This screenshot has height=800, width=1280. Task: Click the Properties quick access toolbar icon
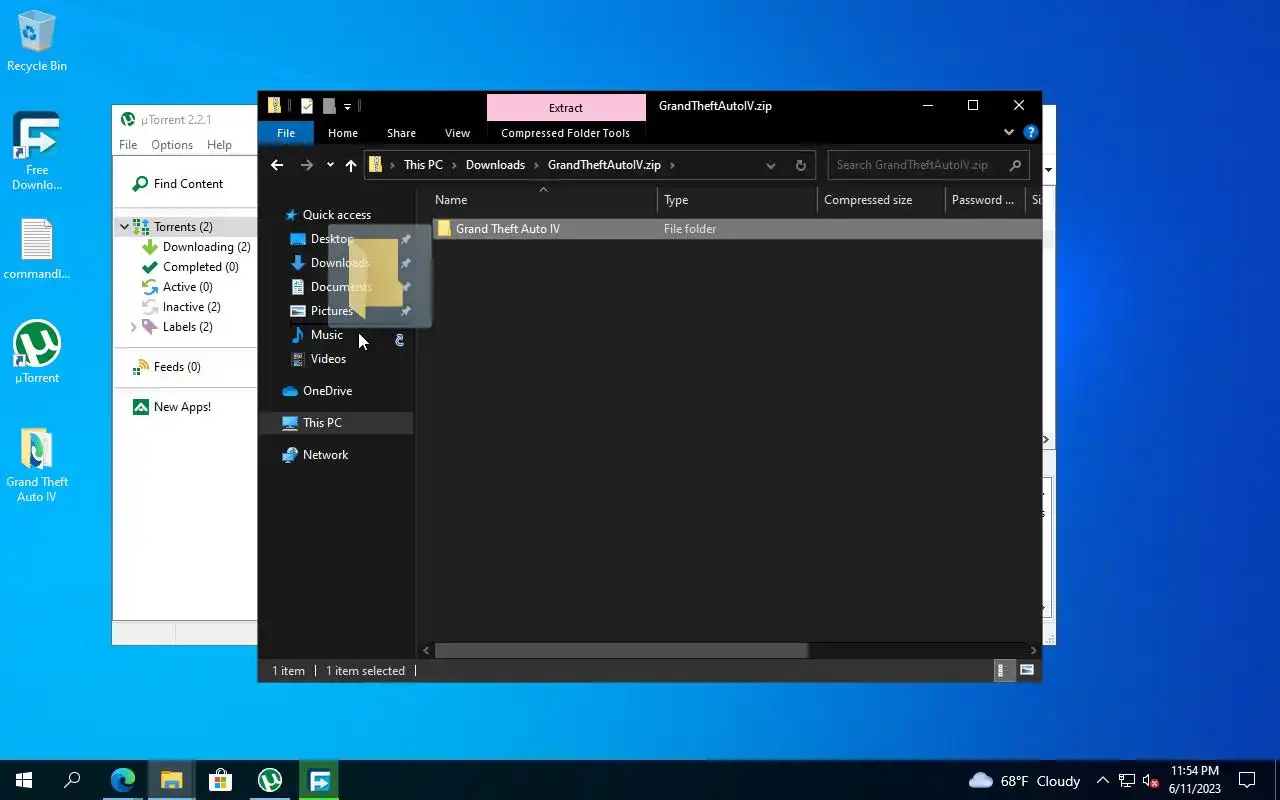click(x=307, y=106)
